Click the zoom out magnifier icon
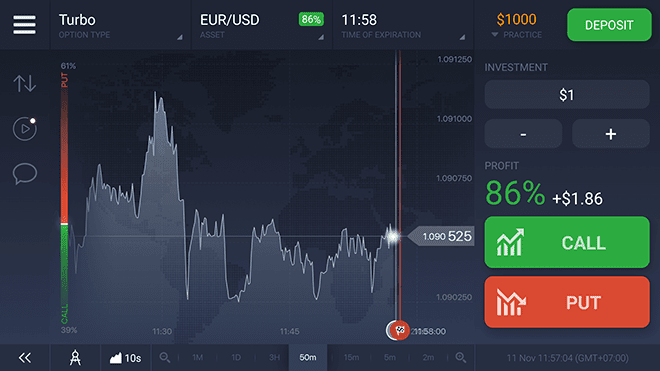Screen dimensions: 660x371 click(165, 358)
